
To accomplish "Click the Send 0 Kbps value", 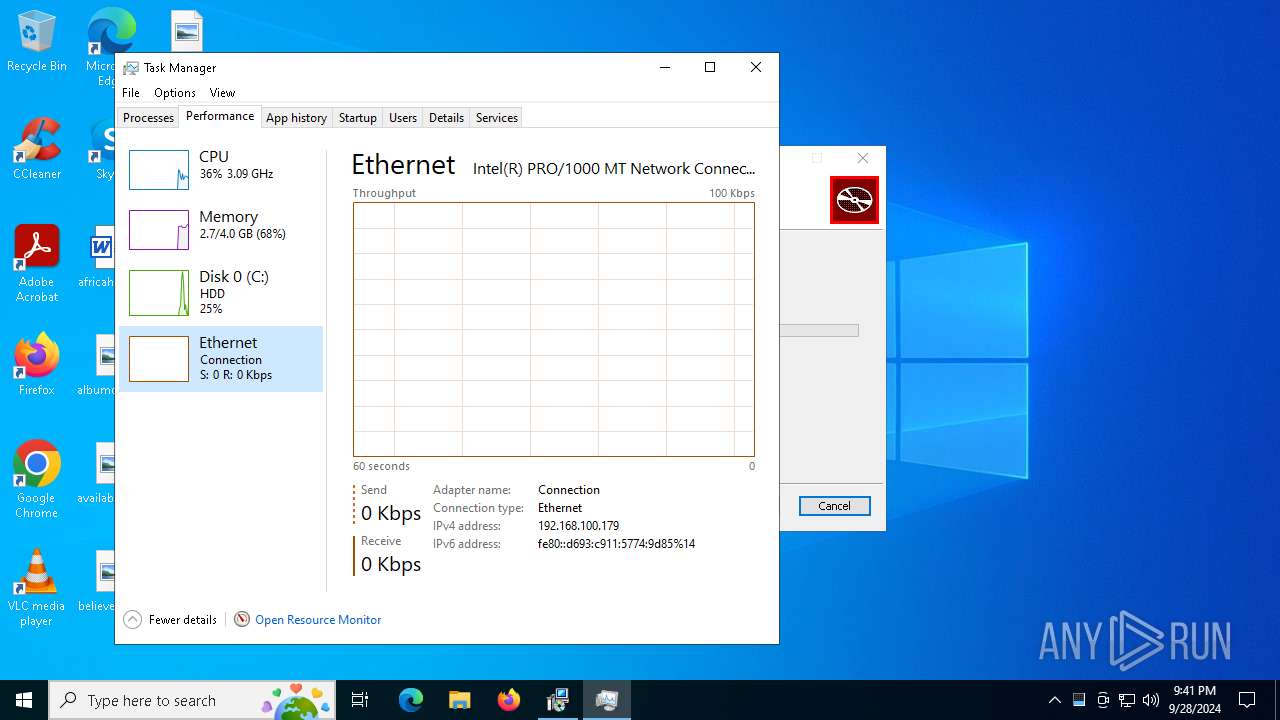I will pyautogui.click(x=391, y=513).
